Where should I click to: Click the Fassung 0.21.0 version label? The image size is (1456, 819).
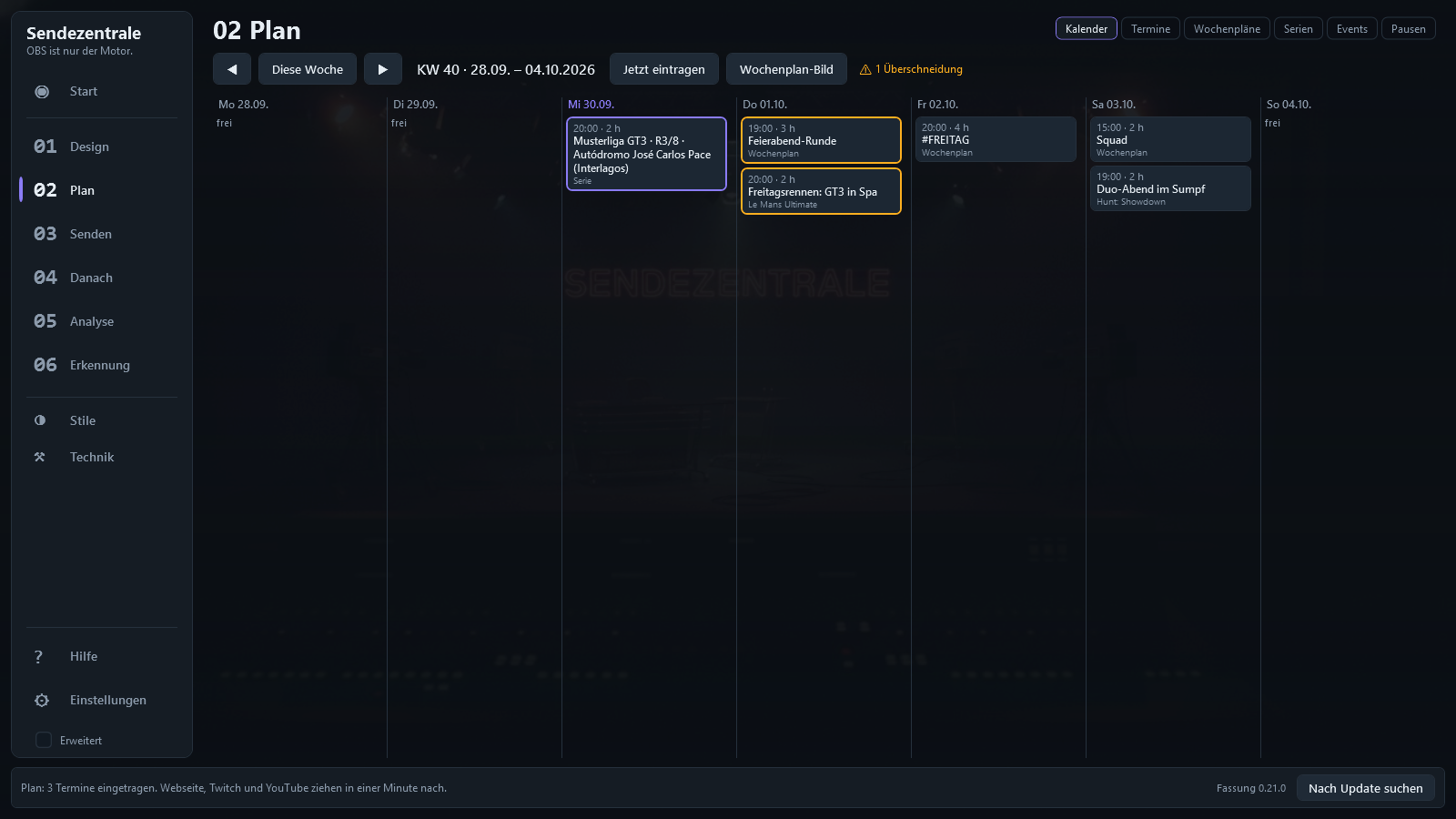point(1251,788)
